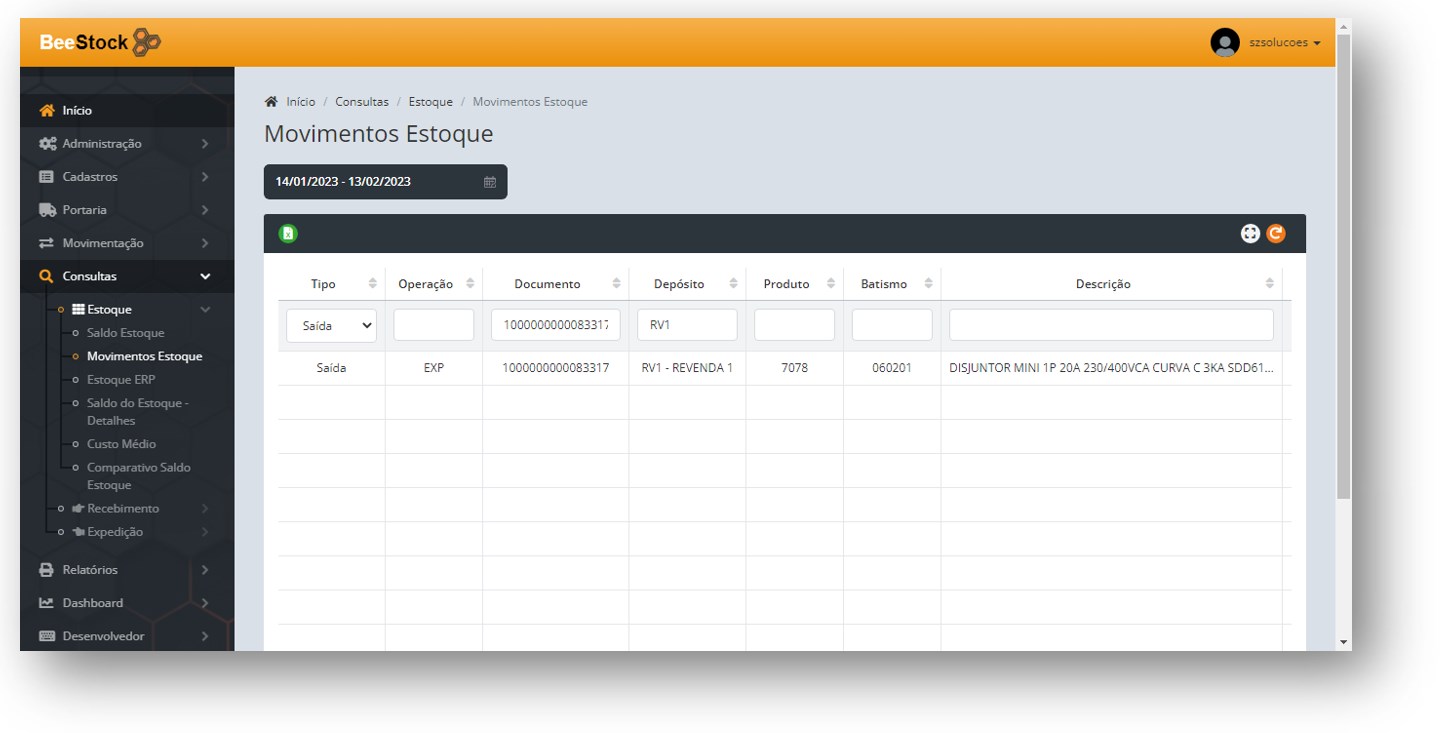Sort table by Documento column
Image resolution: width=1450 pixels, height=733 pixels.
[616, 284]
